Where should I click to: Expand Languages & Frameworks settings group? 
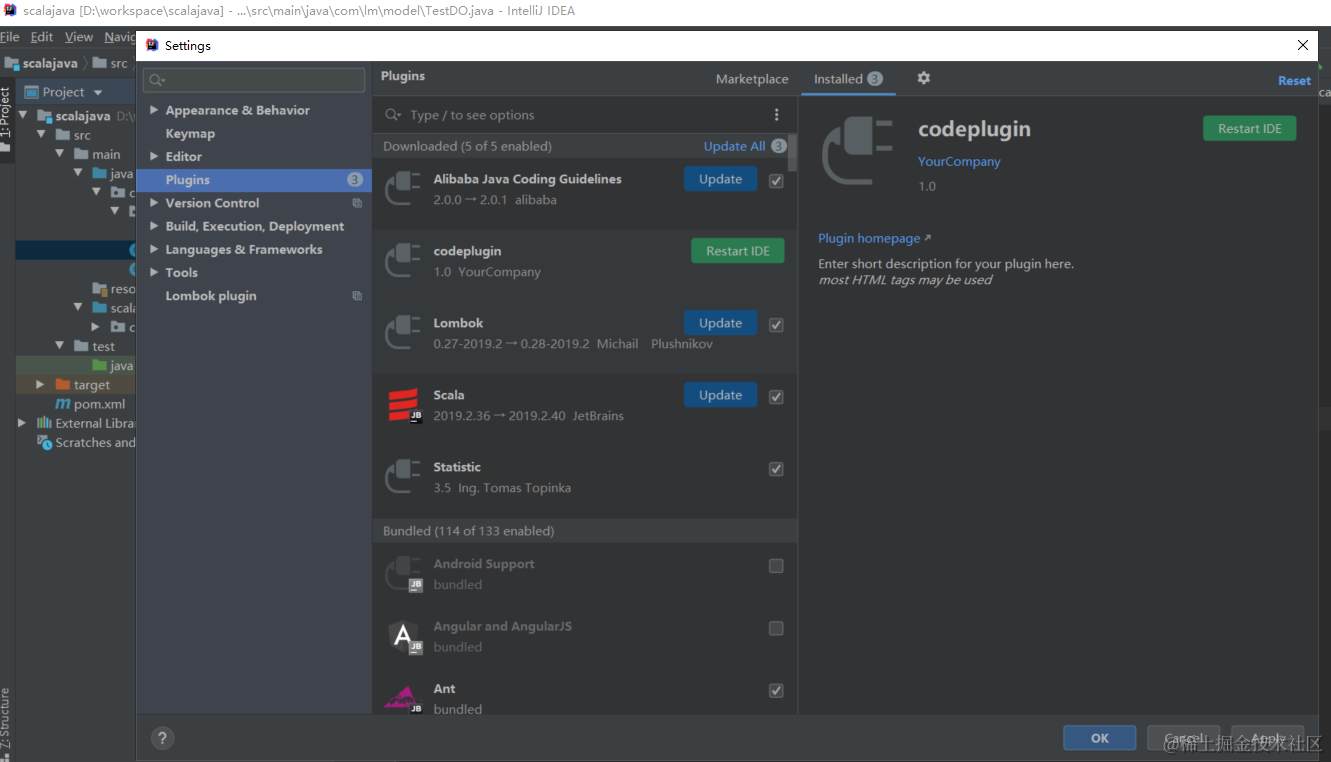(x=154, y=249)
